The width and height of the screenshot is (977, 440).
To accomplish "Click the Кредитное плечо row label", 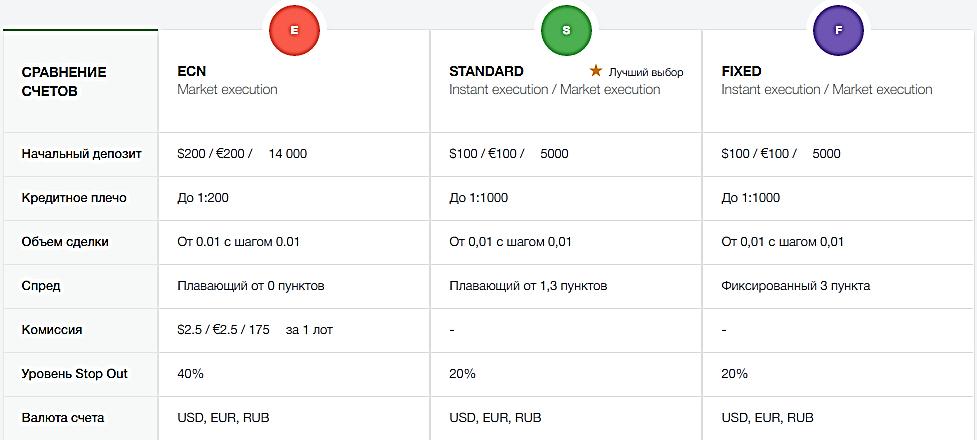I will [74, 198].
